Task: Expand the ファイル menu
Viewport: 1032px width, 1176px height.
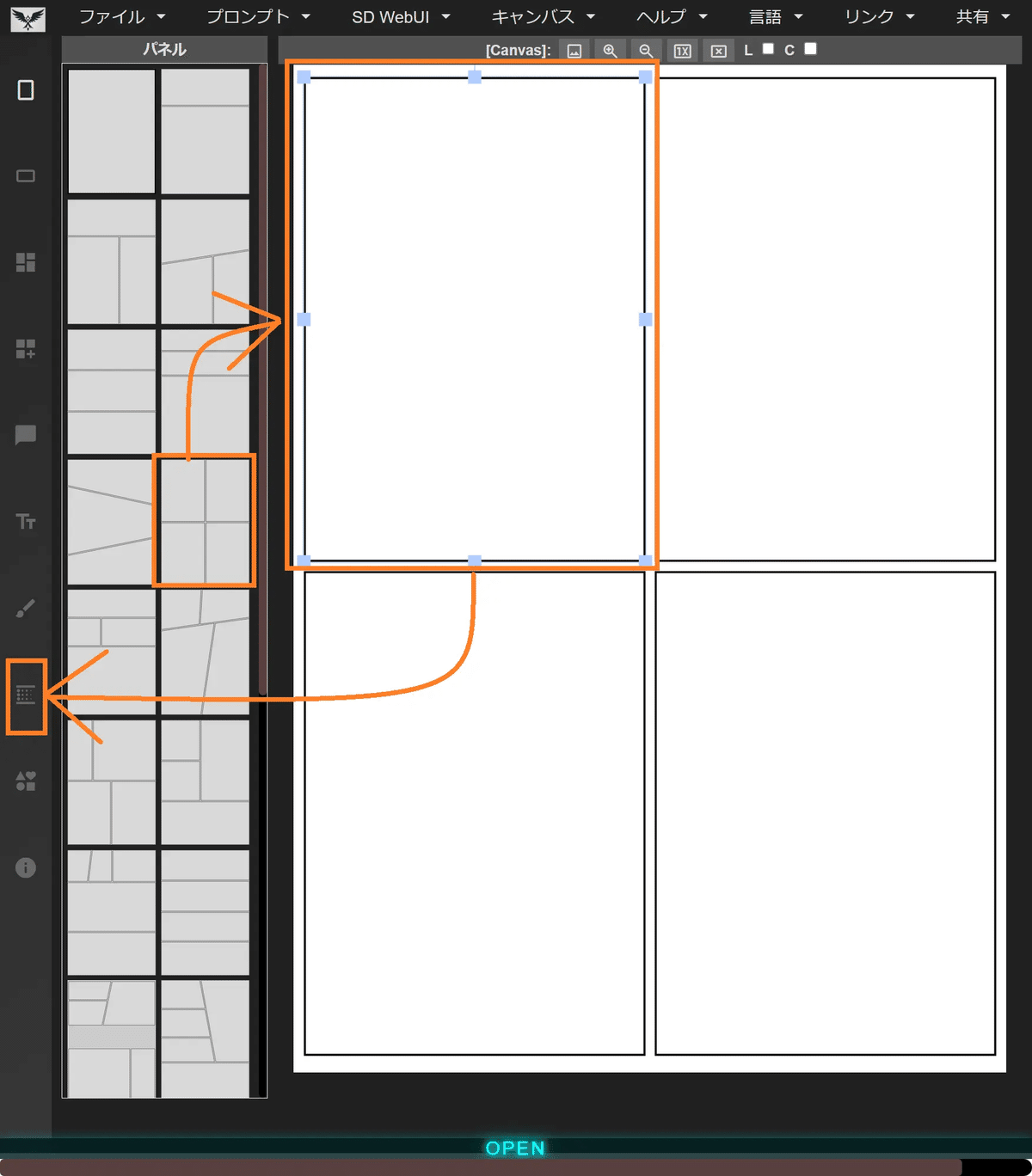Action: 122,16
